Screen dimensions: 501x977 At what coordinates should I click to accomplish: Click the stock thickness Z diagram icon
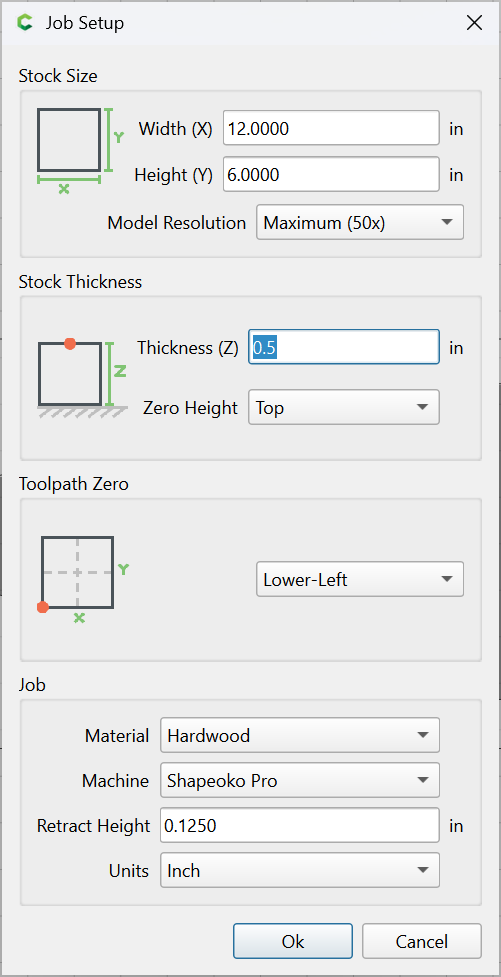point(83,378)
